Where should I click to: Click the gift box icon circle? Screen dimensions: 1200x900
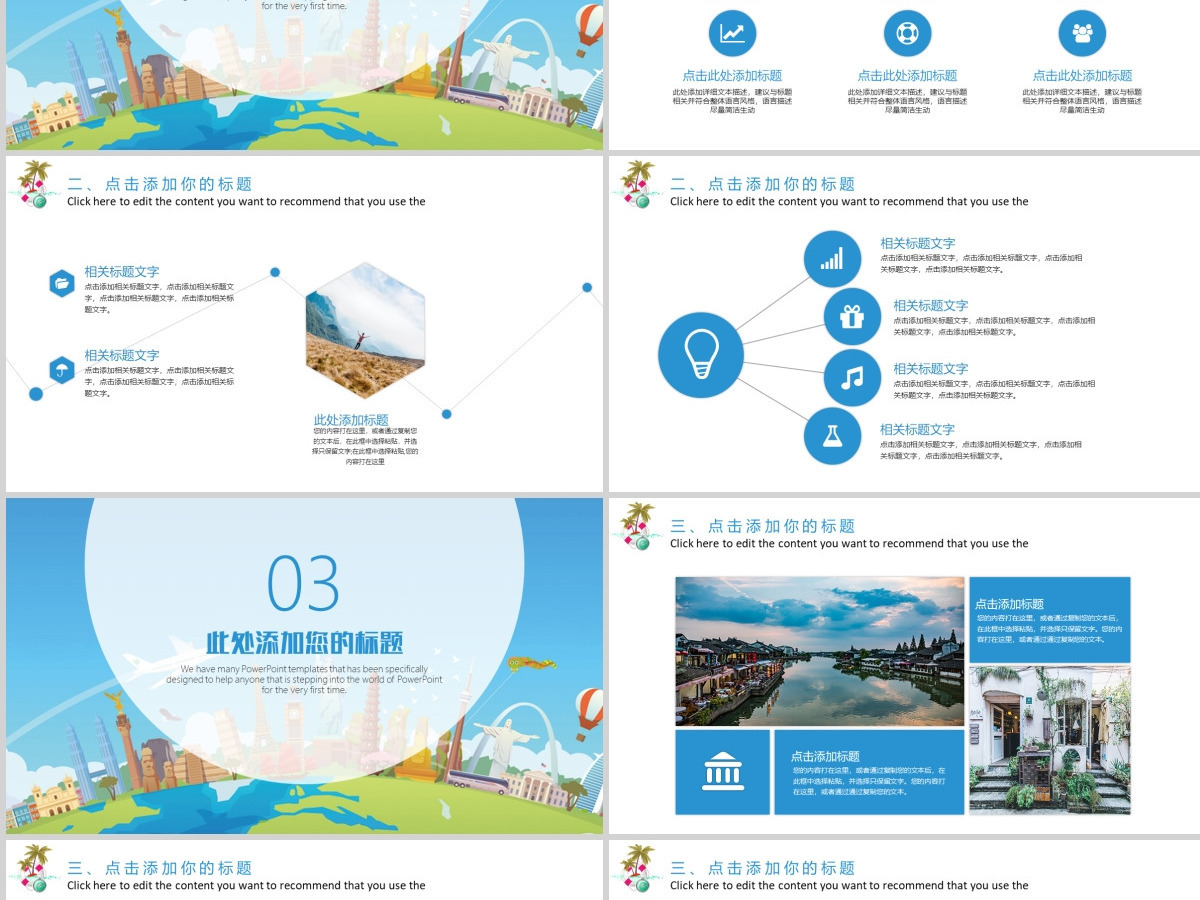click(x=852, y=317)
